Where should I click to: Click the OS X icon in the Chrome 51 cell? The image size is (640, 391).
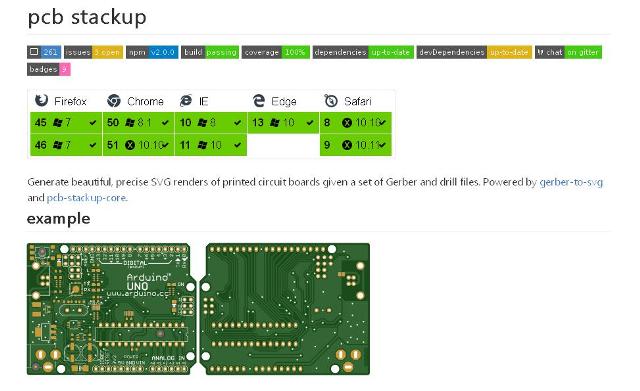(130, 145)
